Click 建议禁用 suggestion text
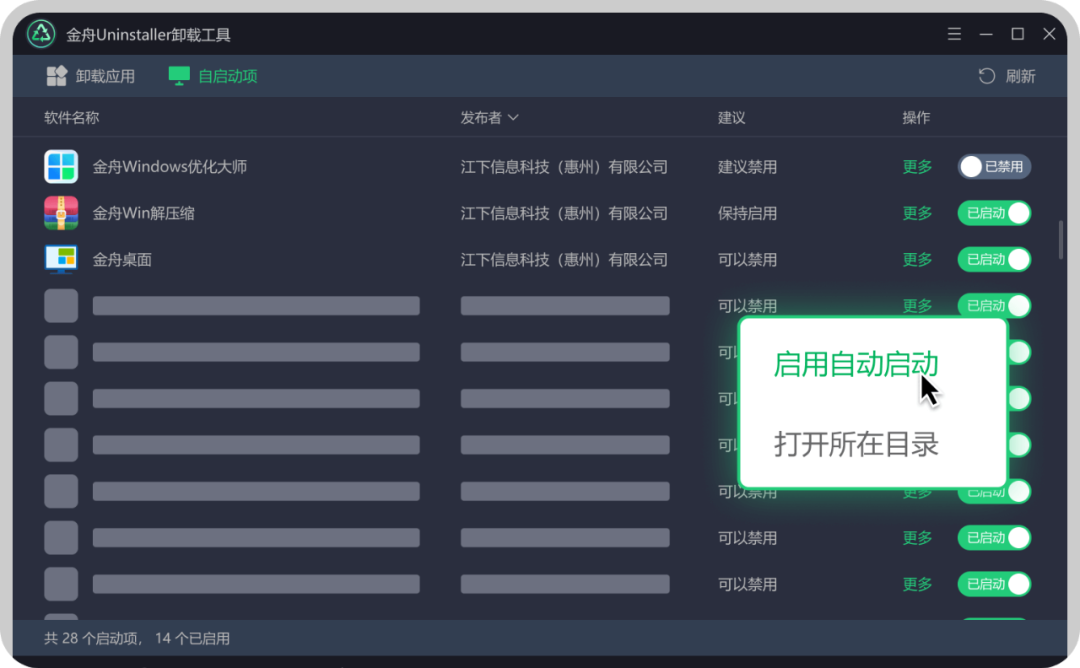The image size is (1080, 668). point(747,167)
